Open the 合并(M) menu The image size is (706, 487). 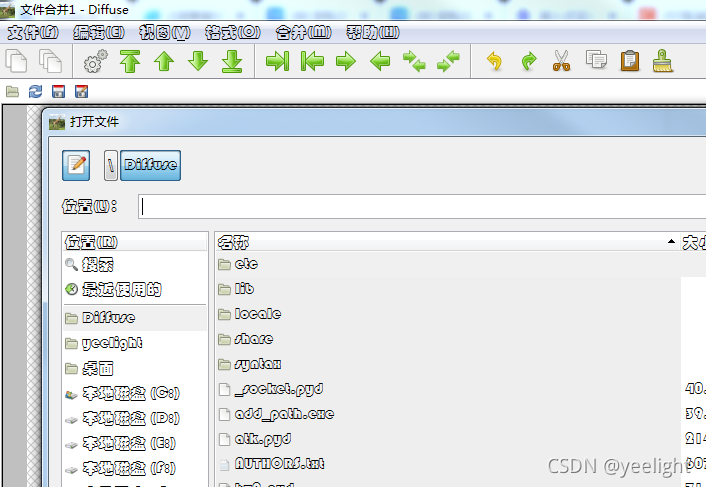[x=303, y=32]
